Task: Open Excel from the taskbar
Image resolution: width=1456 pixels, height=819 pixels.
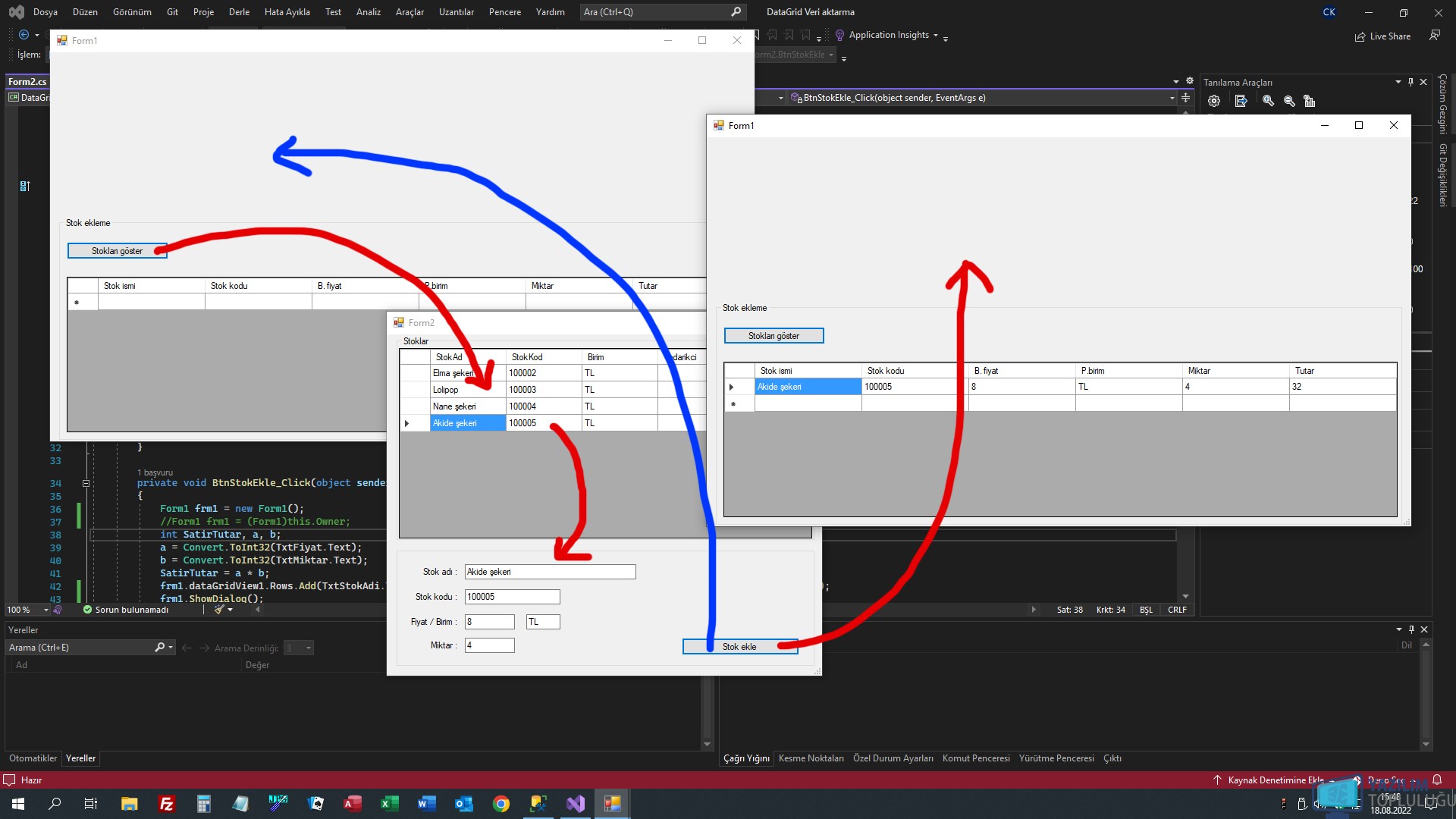Action: point(390,804)
